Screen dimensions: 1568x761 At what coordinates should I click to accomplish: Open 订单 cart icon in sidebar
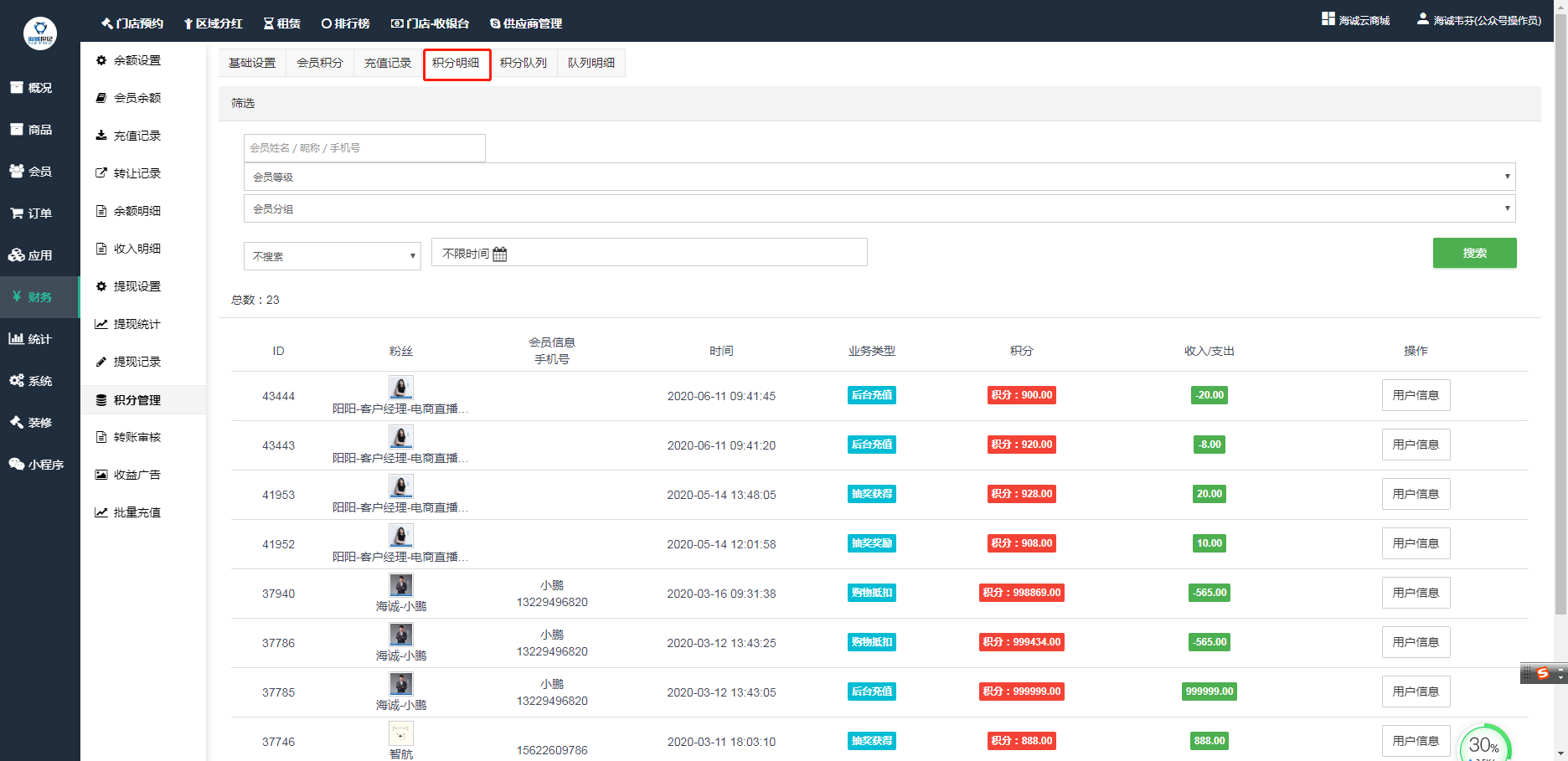[16, 213]
